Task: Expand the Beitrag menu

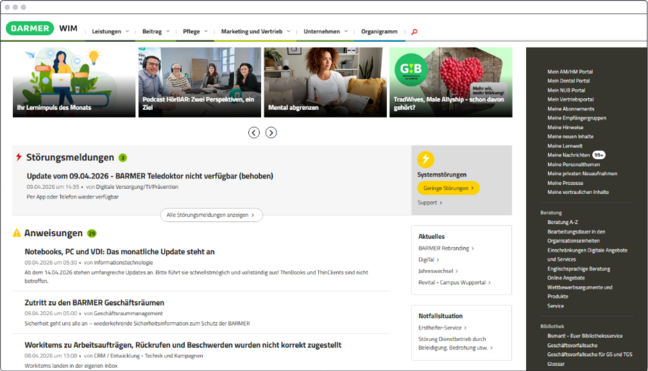Action: [x=156, y=31]
